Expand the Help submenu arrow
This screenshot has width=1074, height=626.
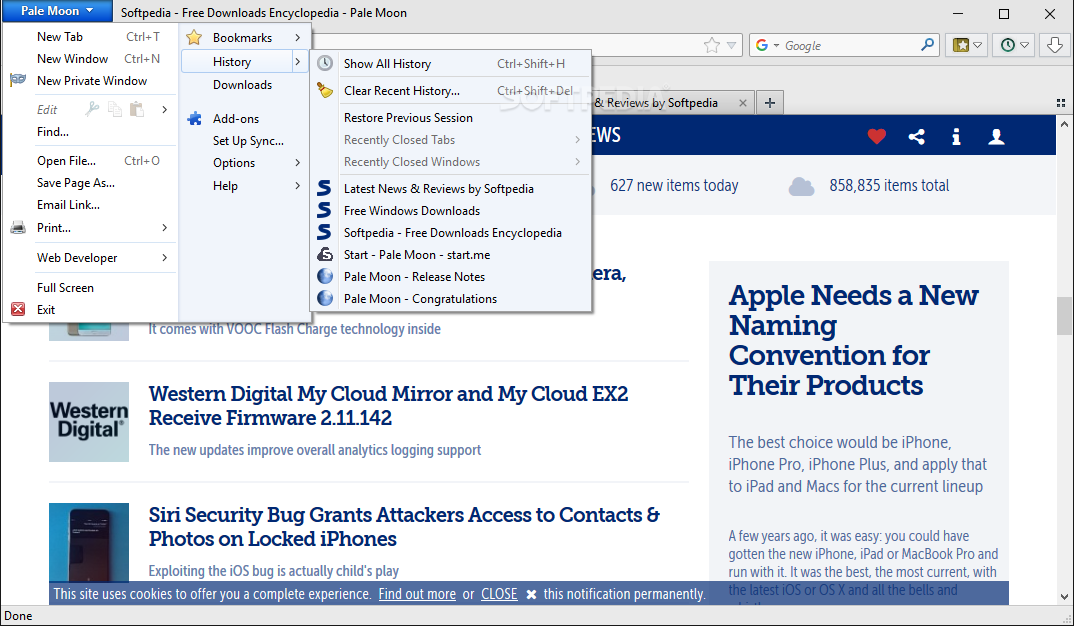click(297, 186)
